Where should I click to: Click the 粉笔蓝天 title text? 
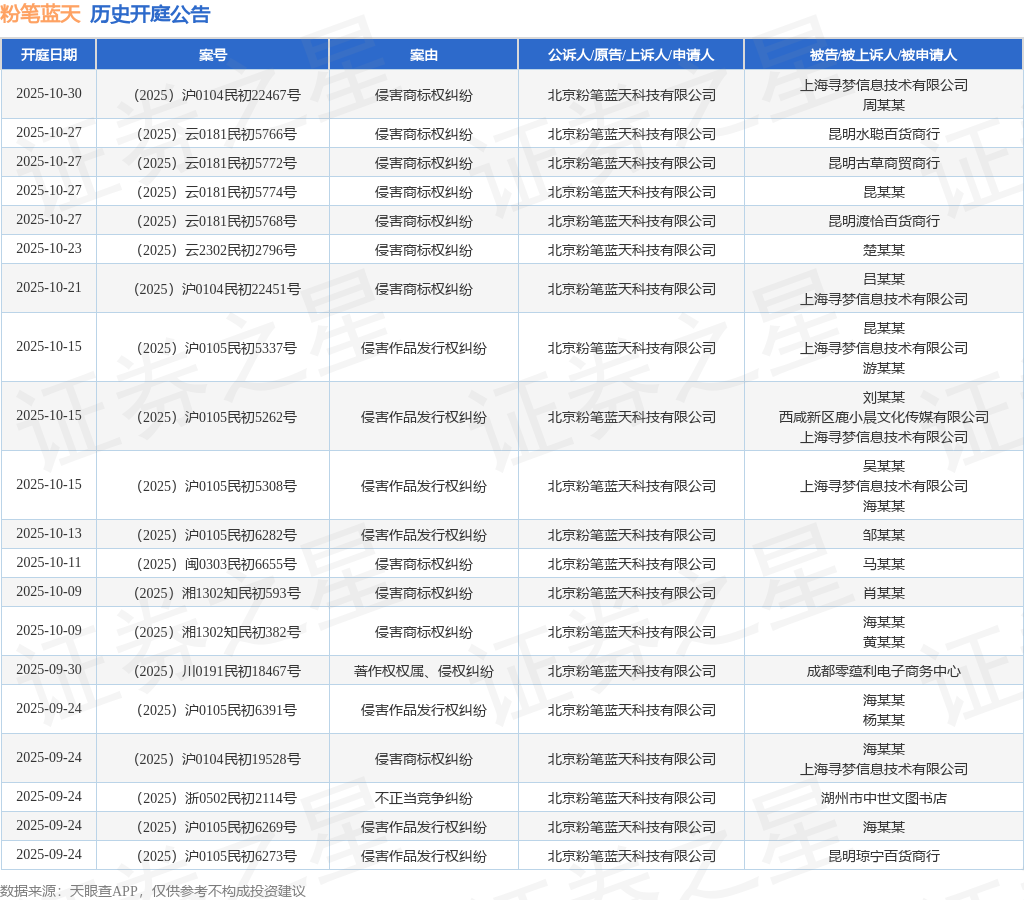click(x=40, y=14)
